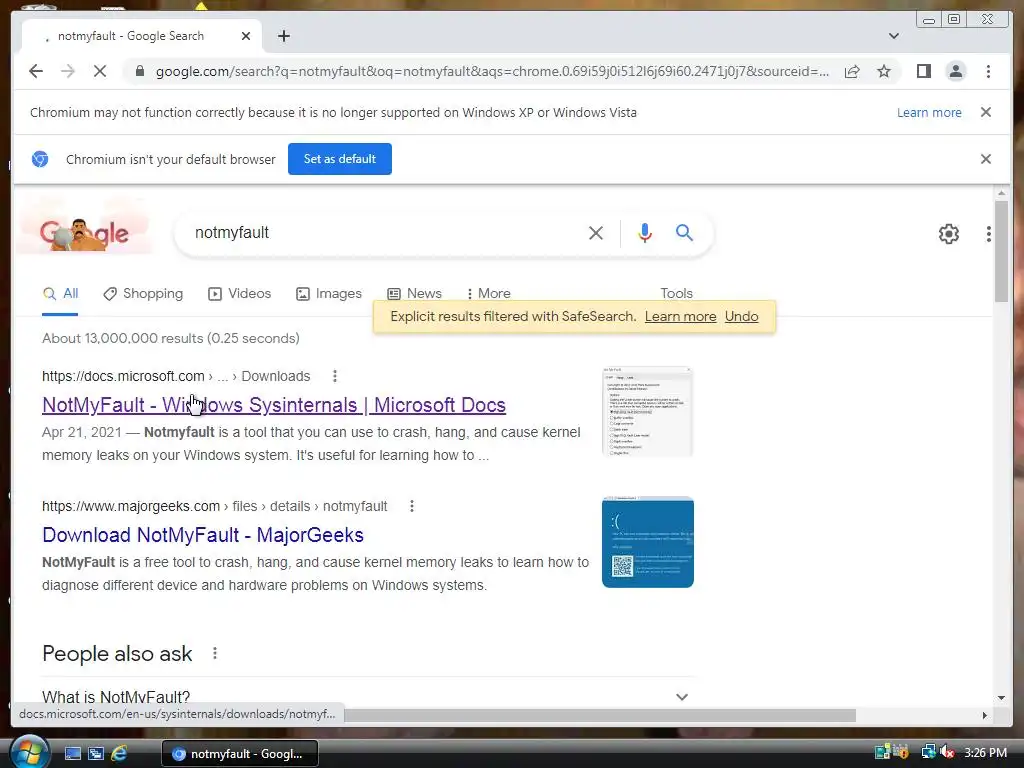
Task: Launch Internet Explorer from quick launch
Action: [119, 753]
